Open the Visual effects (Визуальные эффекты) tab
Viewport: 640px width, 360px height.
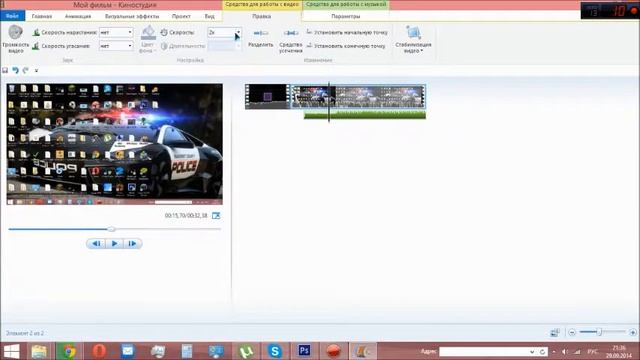[132, 16]
